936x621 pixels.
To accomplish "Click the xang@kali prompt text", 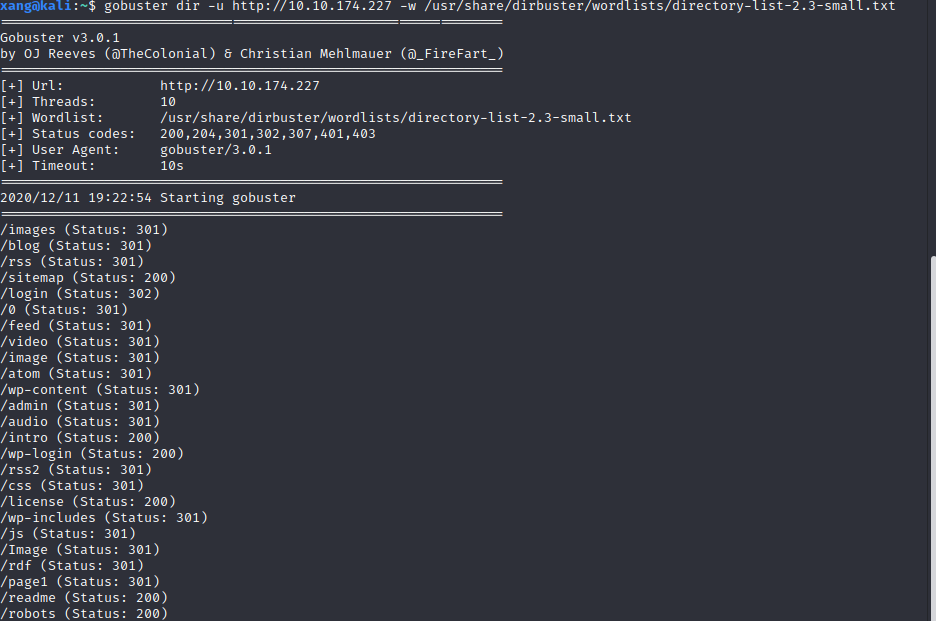I will (x=36, y=6).
